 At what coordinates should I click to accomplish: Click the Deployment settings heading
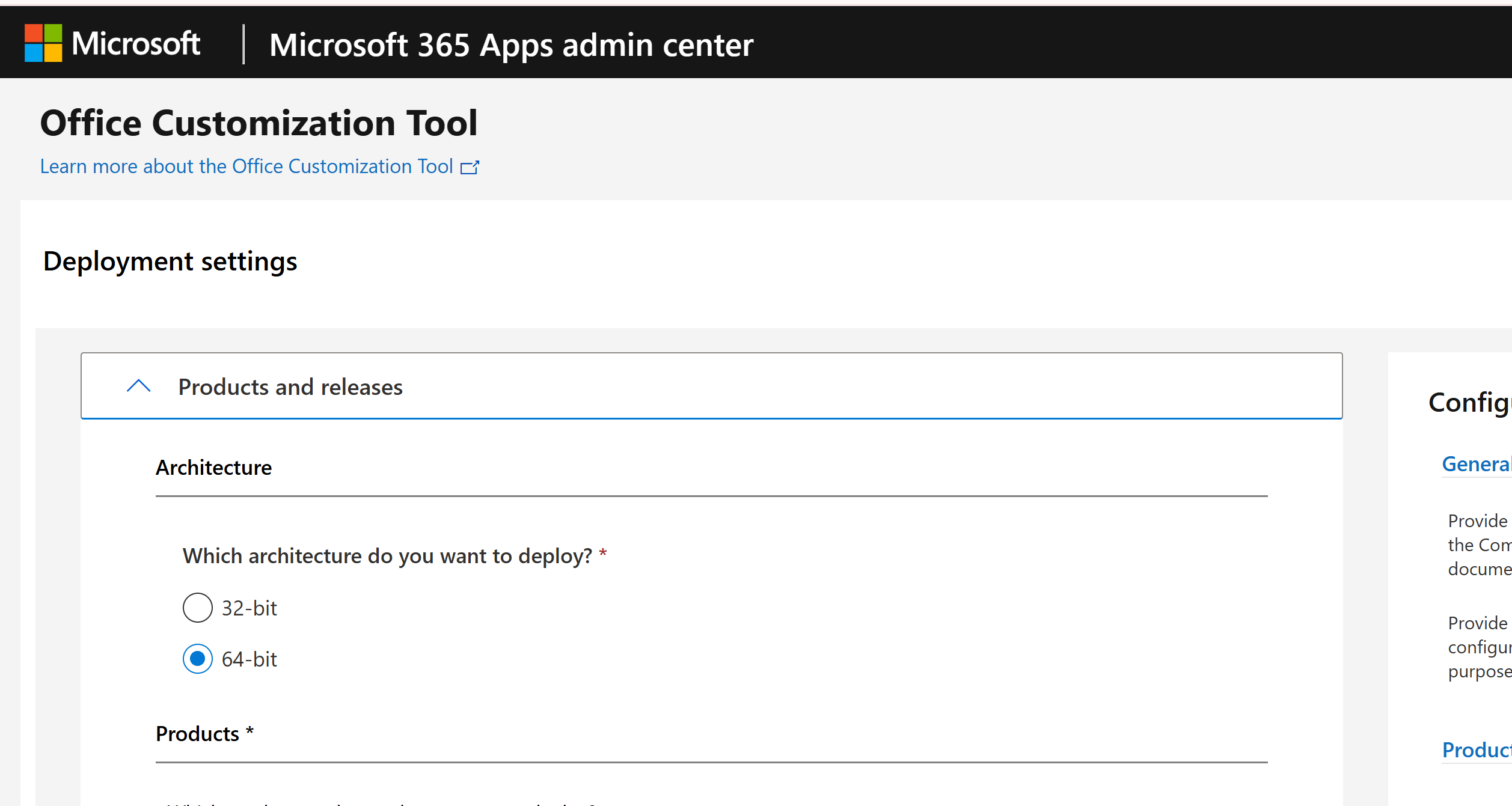pyautogui.click(x=170, y=261)
